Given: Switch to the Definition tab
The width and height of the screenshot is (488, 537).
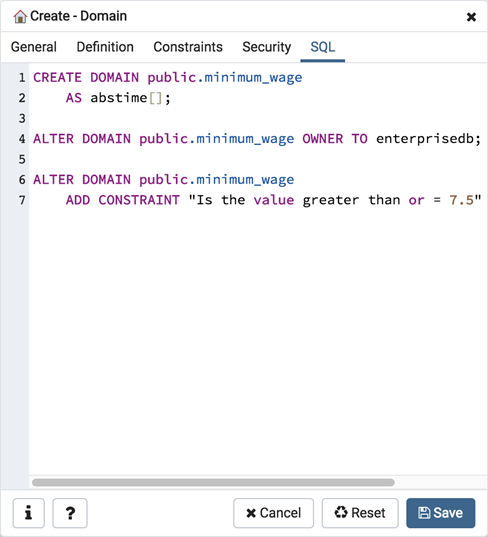Looking at the screenshot, I should [105, 47].
